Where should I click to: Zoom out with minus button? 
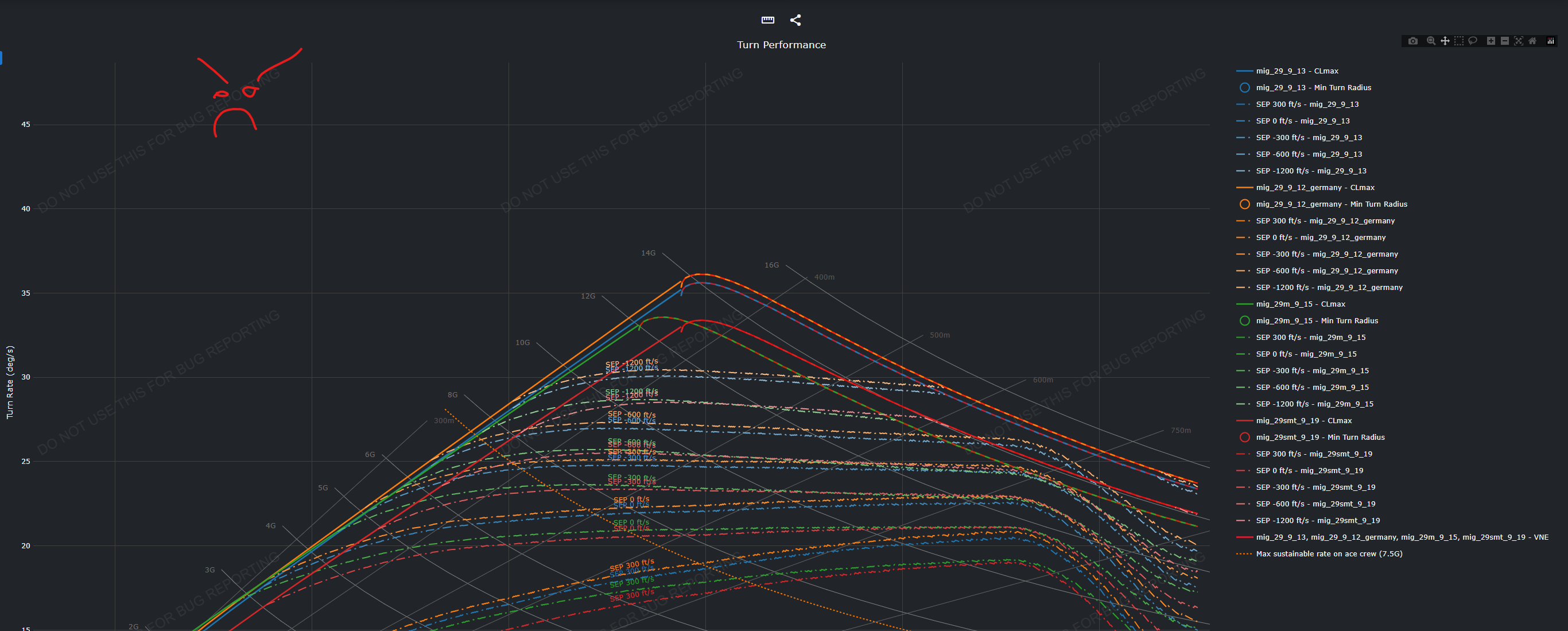[1505, 41]
